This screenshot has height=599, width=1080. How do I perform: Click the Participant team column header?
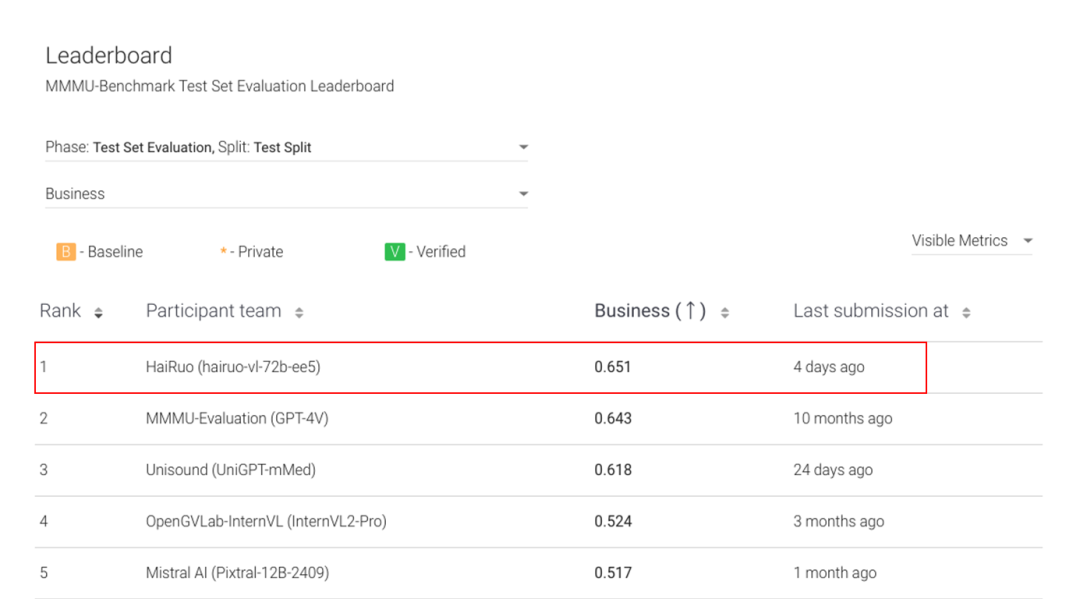coord(213,311)
